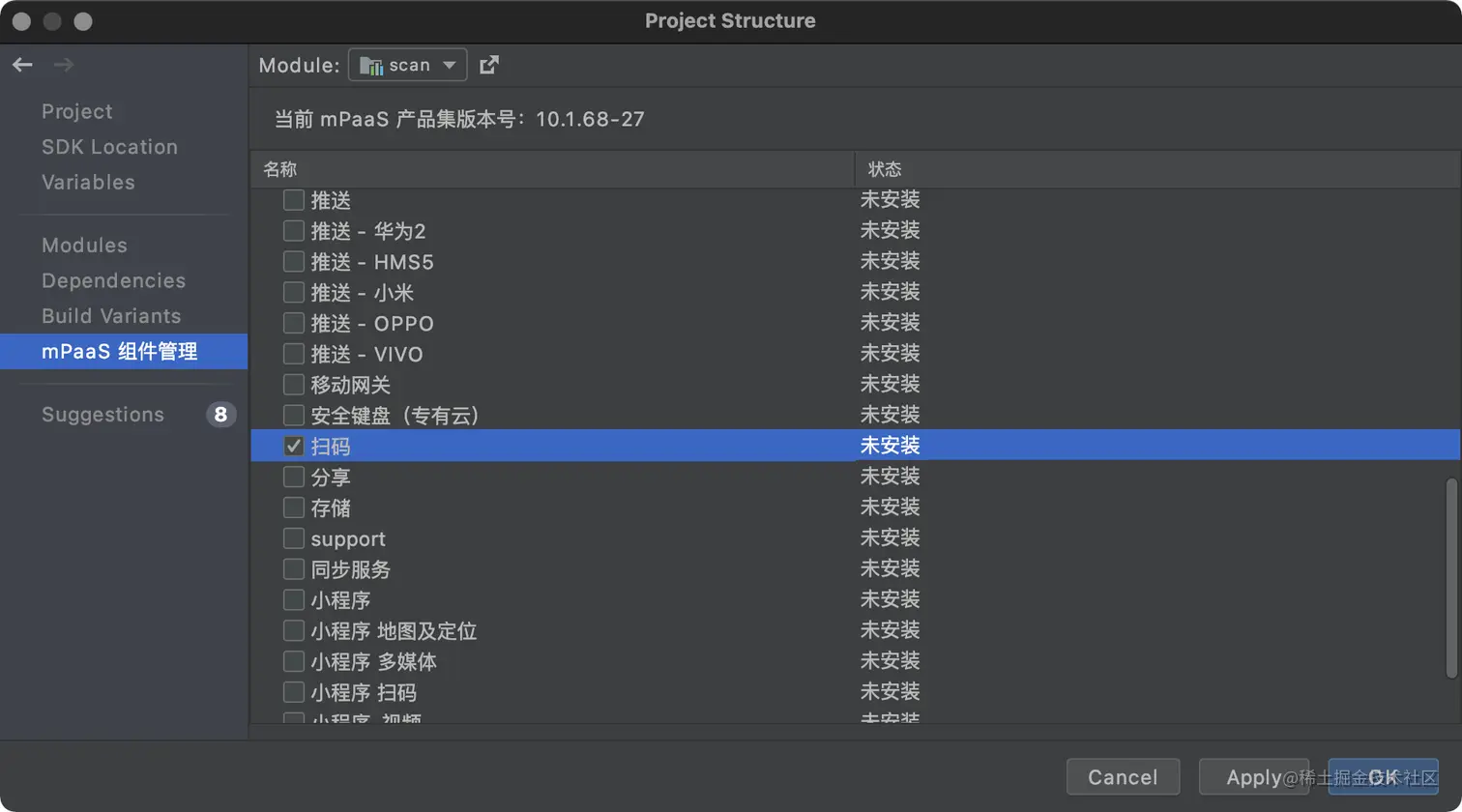Screen dimensions: 1462x812
Task: Click the 分享 row label
Action: click(x=331, y=477)
